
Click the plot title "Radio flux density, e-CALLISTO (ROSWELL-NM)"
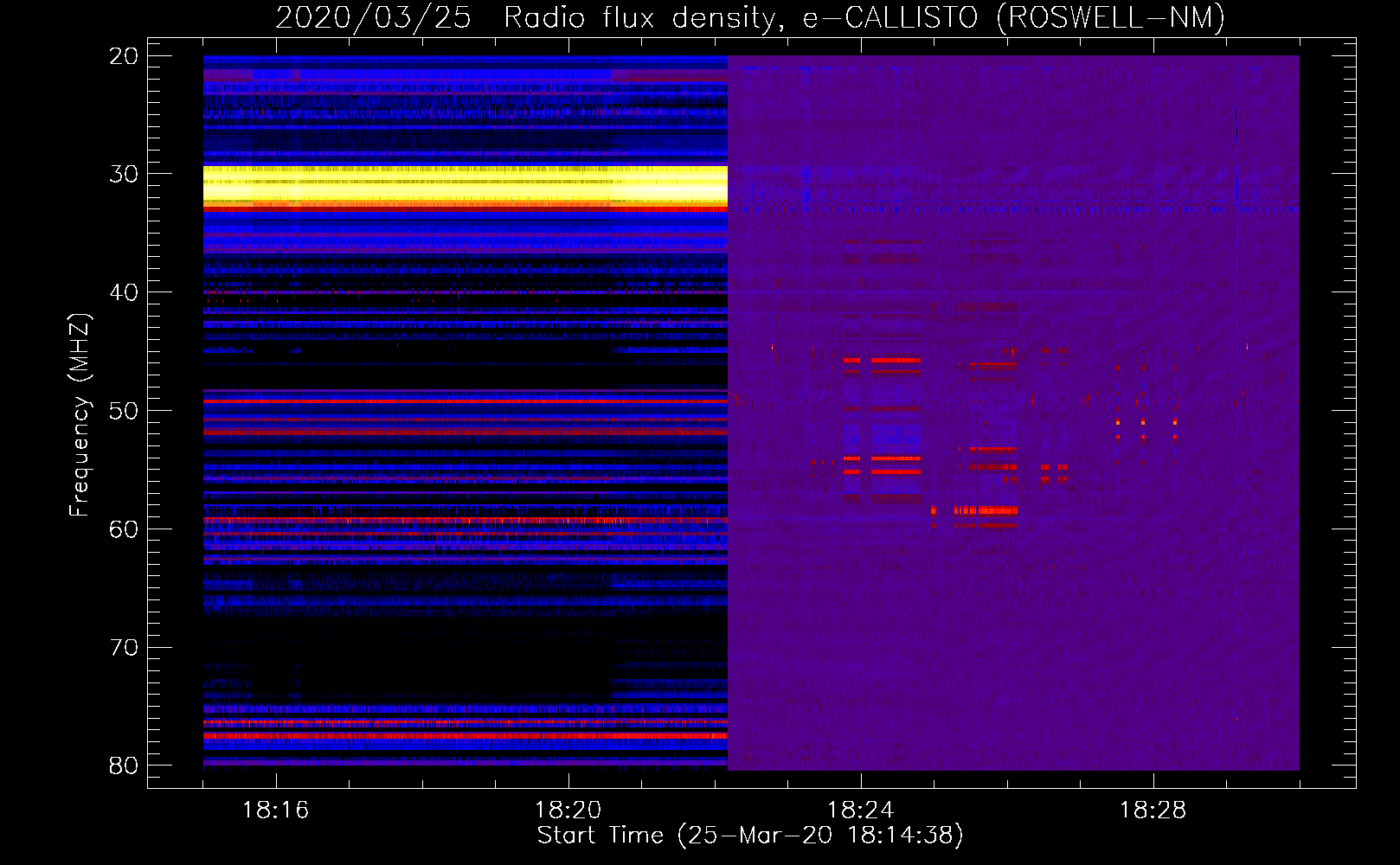point(864,18)
